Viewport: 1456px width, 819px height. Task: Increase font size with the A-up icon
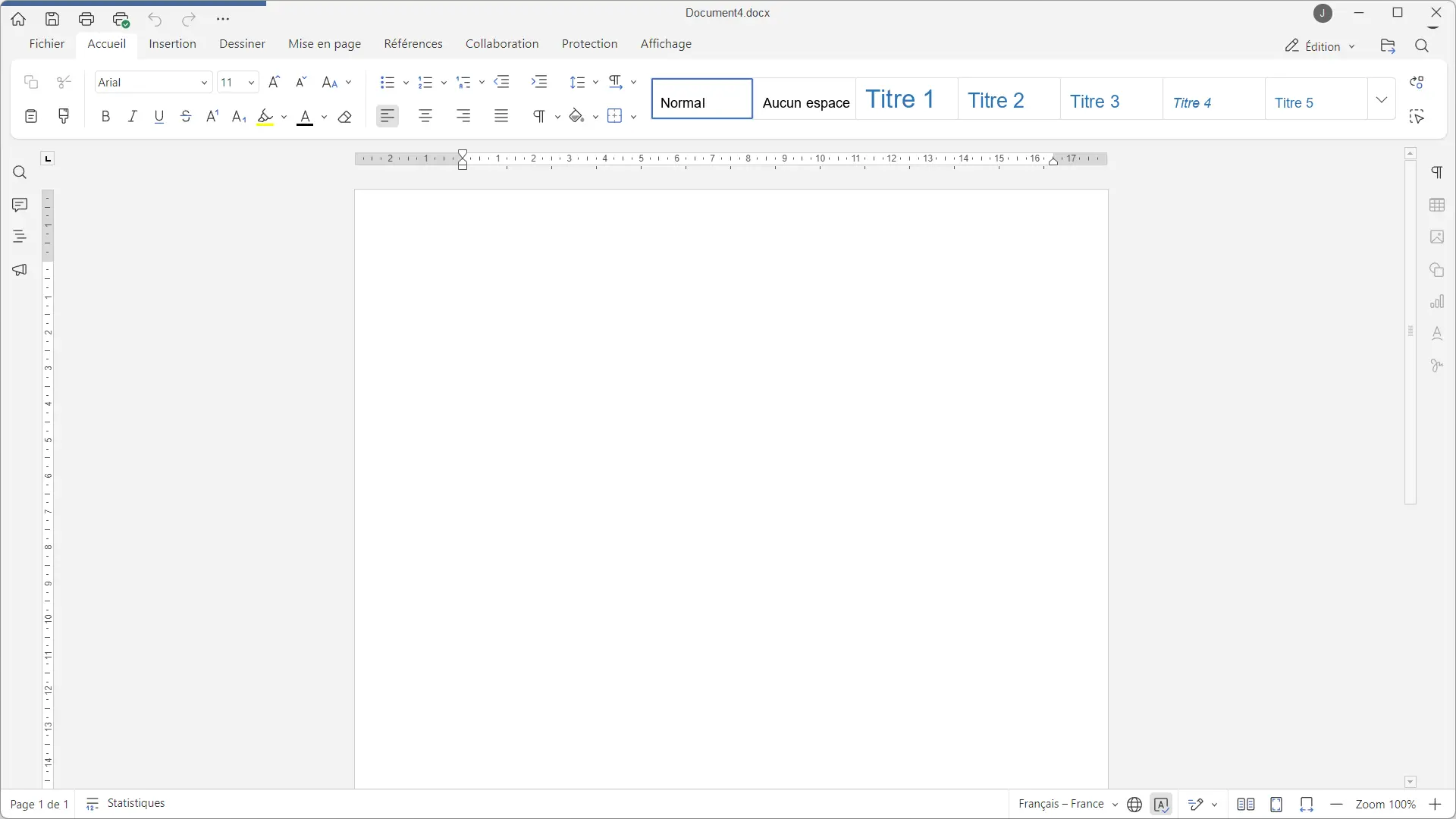tap(275, 82)
